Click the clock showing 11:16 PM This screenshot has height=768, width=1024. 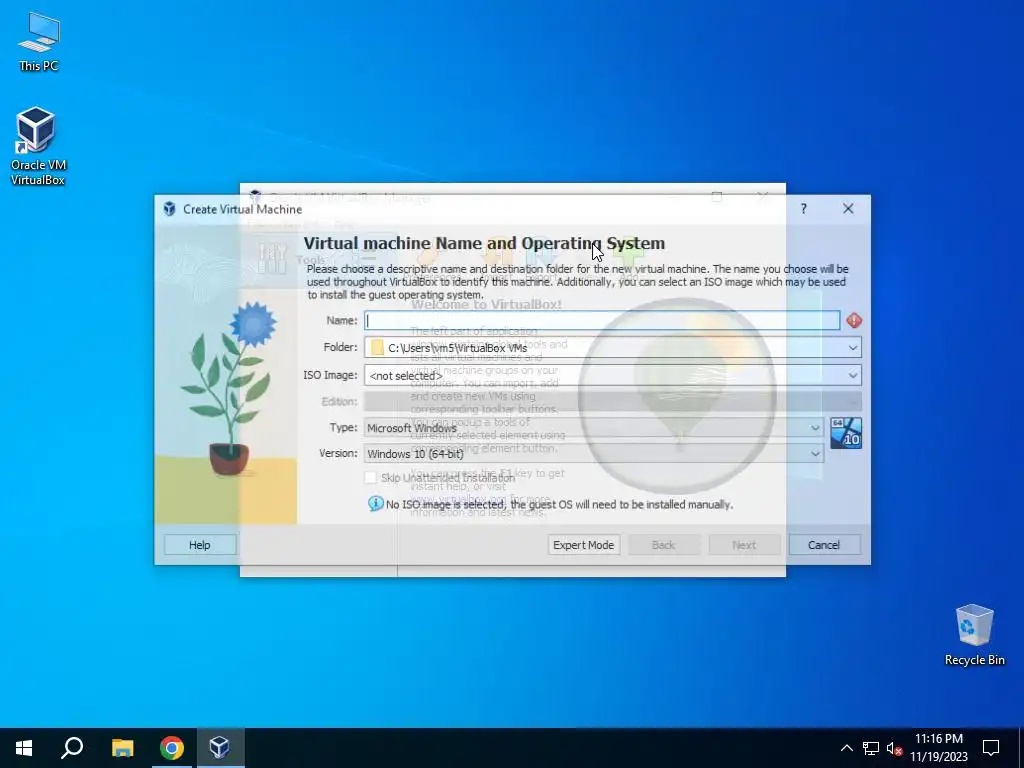(x=938, y=739)
